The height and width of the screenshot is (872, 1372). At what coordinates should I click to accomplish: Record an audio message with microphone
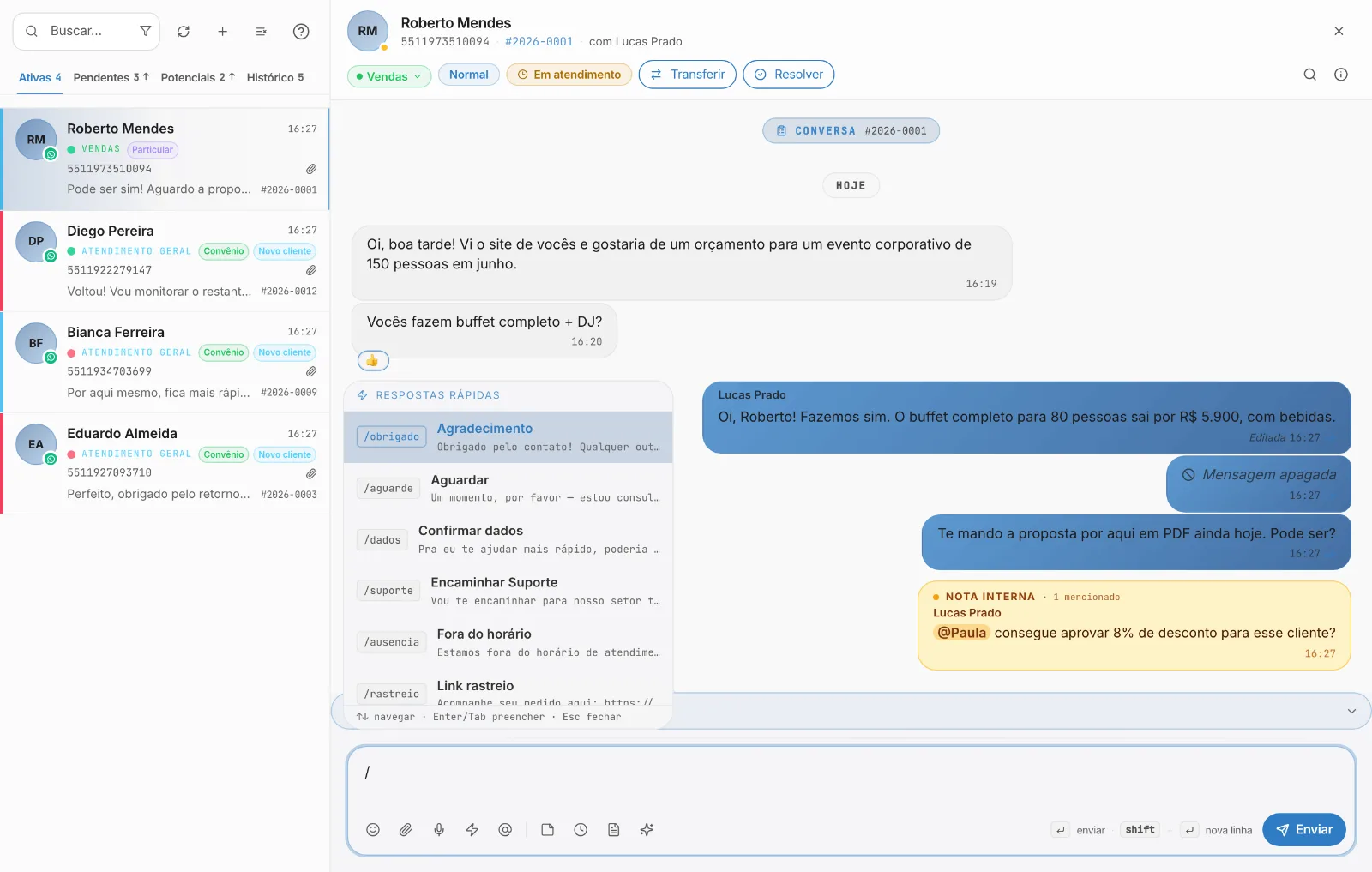(439, 829)
